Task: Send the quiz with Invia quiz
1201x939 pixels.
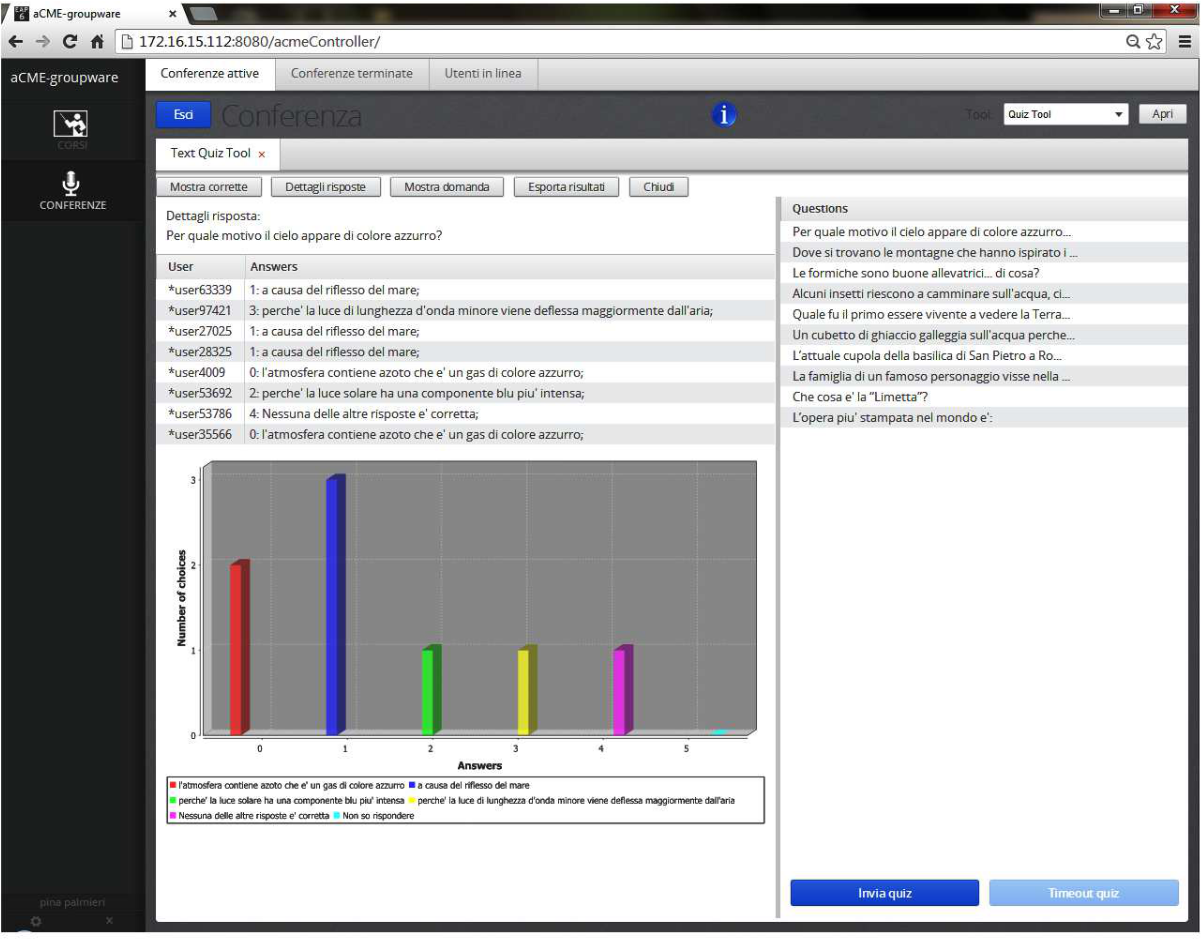Action: pos(884,892)
